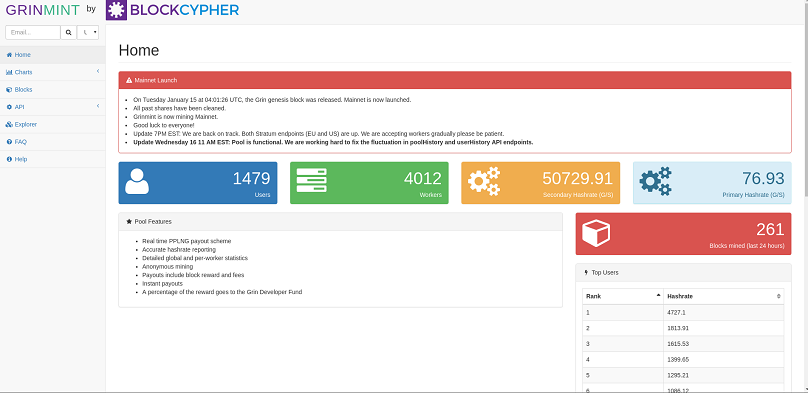
Task: Open the Explorer sidebar link
Action: tap(53, 125)
